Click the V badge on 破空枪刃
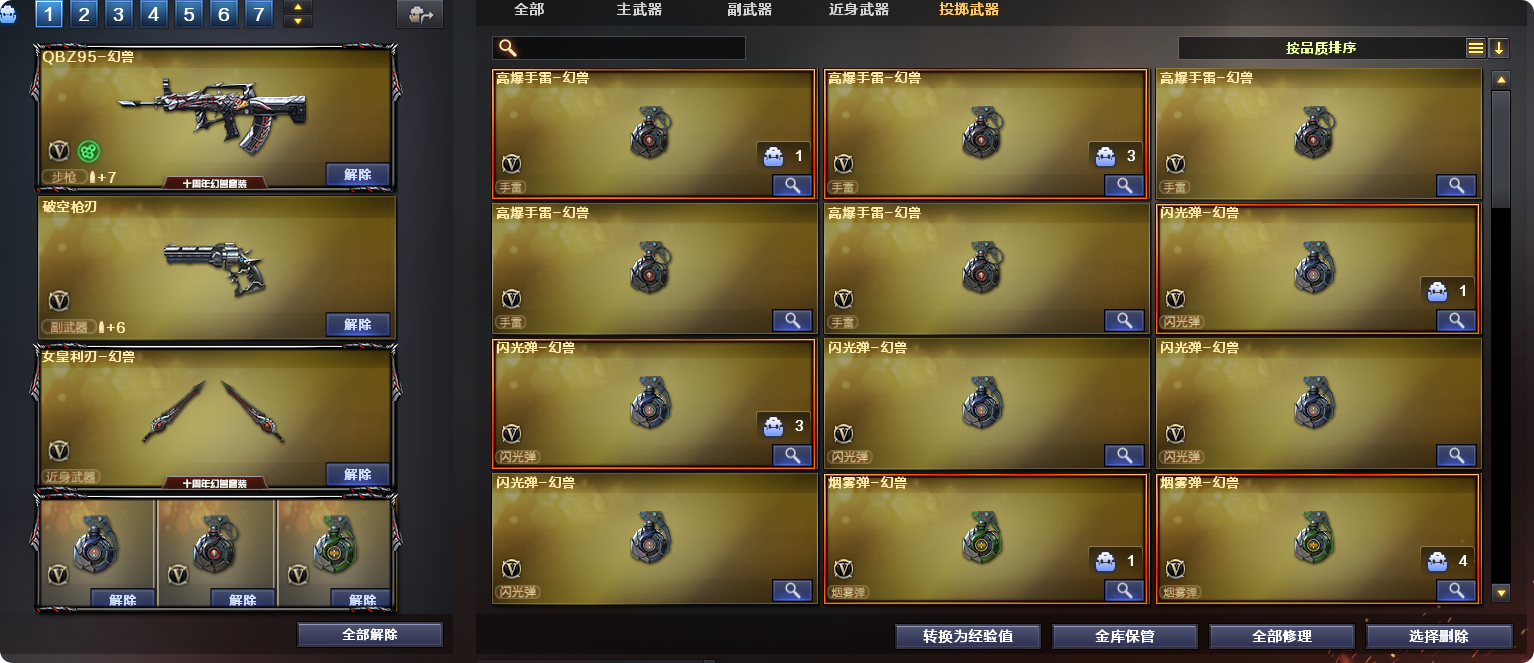Viewport: 1534px width, 663px height. click(x=60, y=300)
